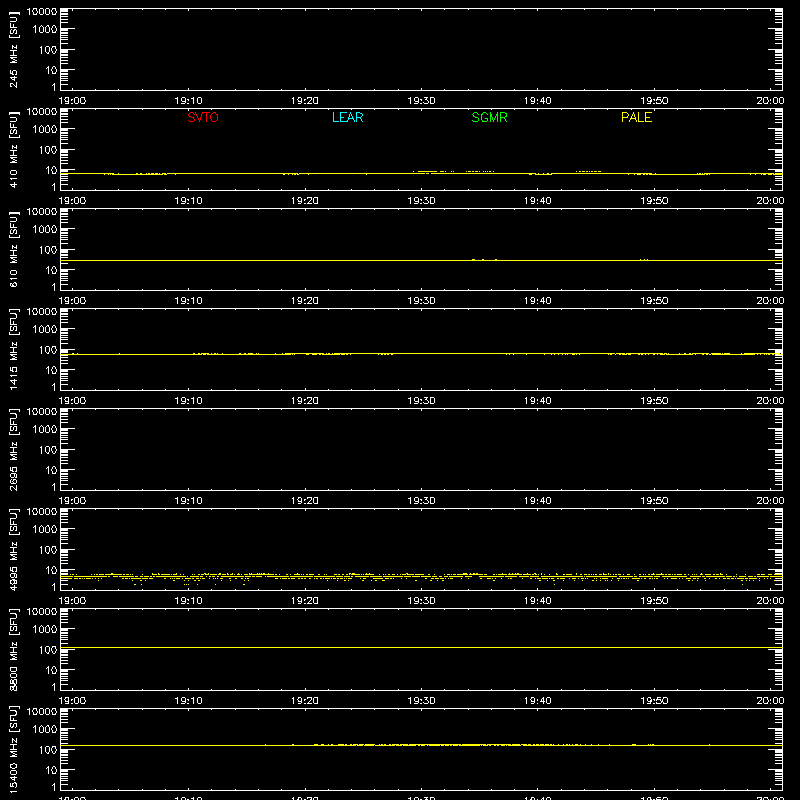Select the 410 MHz [SFU] axis title

[13, 149]
